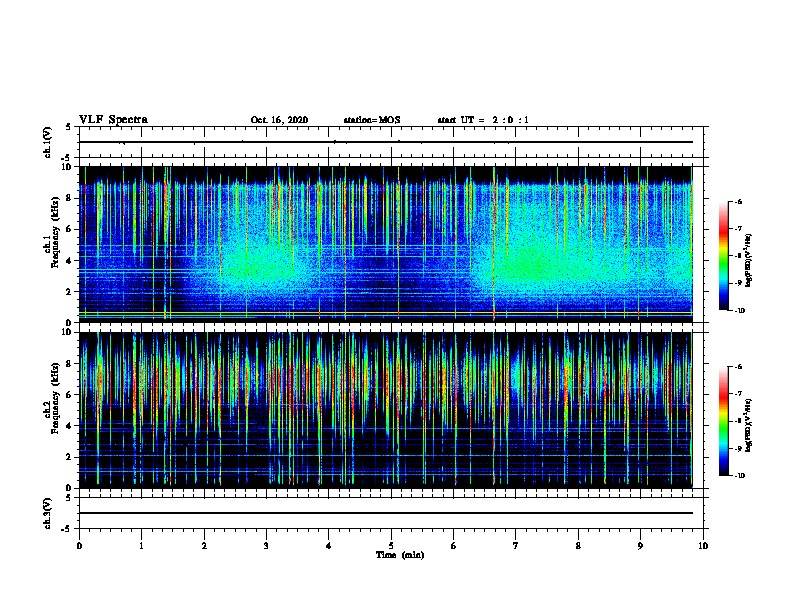Click the "10" tick label on Time axis

pos(703,546)
